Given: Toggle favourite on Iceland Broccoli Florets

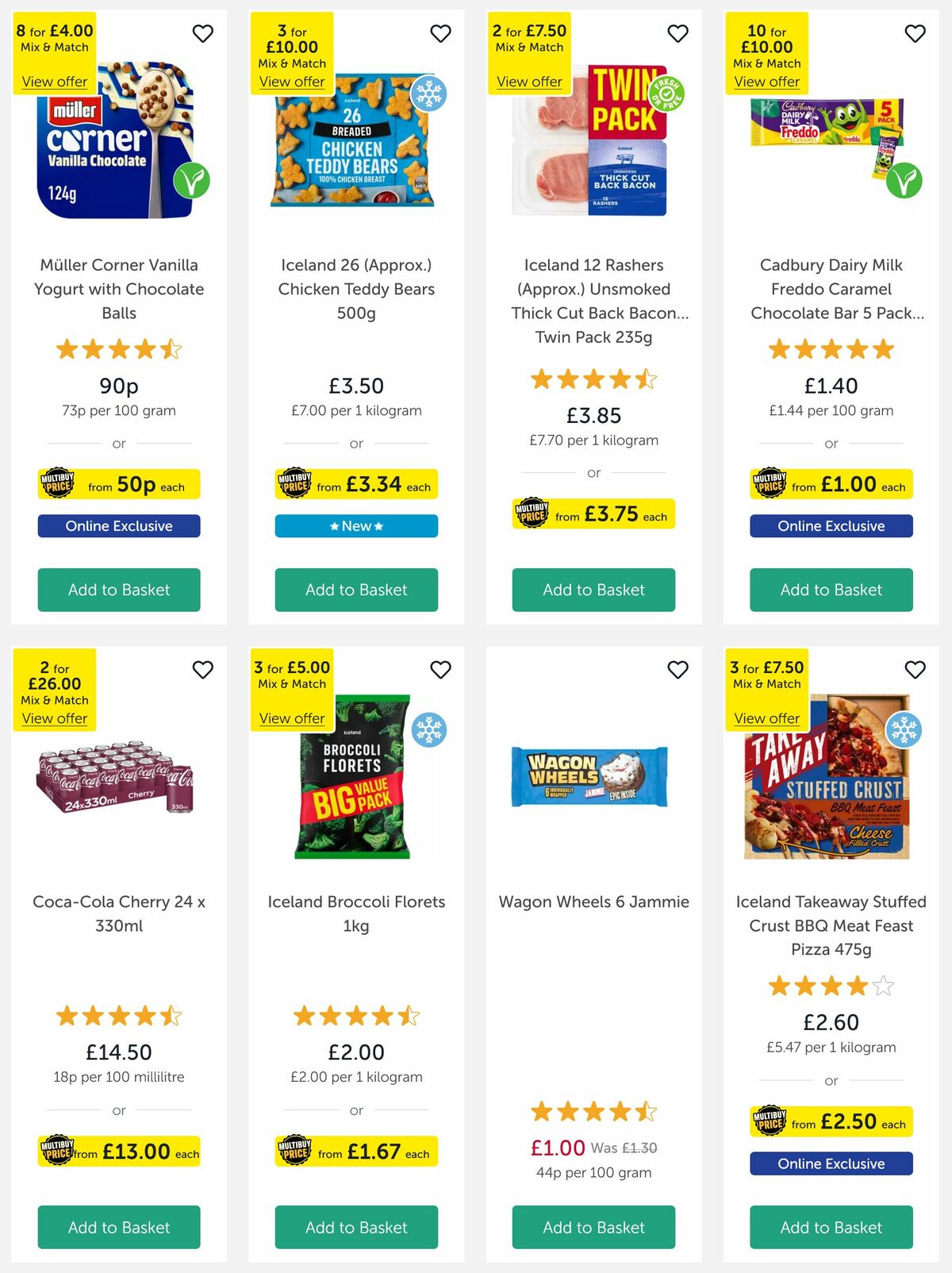Looking at the screenshot, I should [442, 670].
